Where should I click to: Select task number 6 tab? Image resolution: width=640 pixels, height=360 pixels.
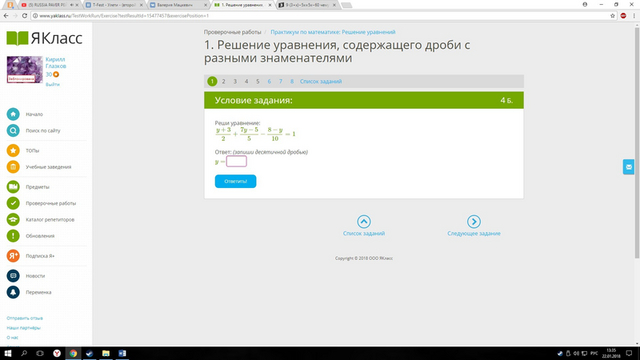pos(269,81)
